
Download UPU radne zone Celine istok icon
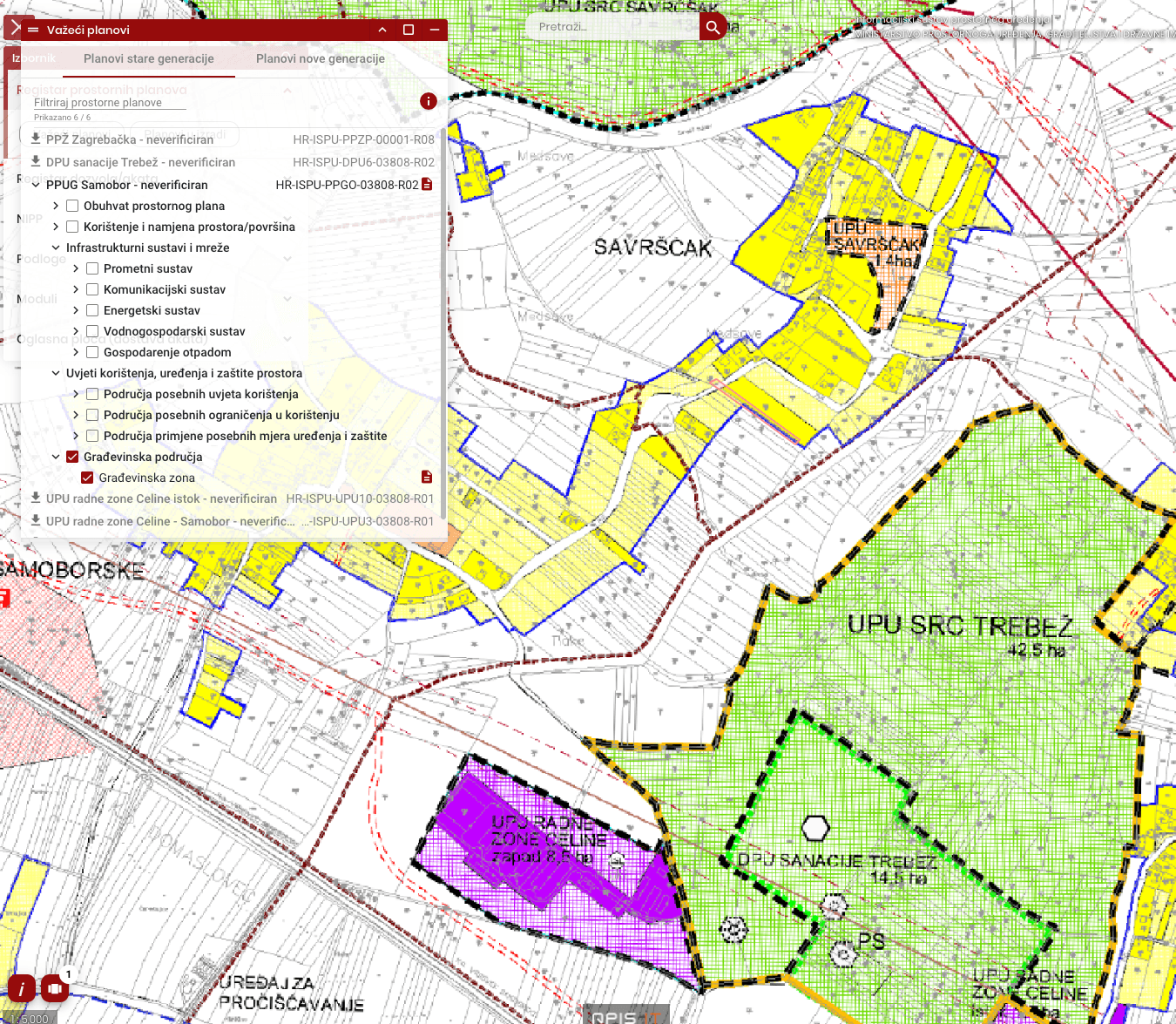(36, 498)
